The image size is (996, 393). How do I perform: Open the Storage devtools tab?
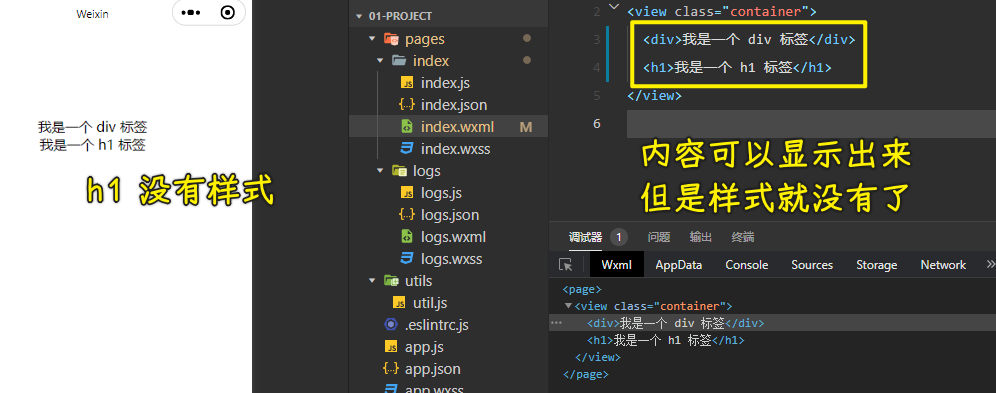click(x=877, y=265)
